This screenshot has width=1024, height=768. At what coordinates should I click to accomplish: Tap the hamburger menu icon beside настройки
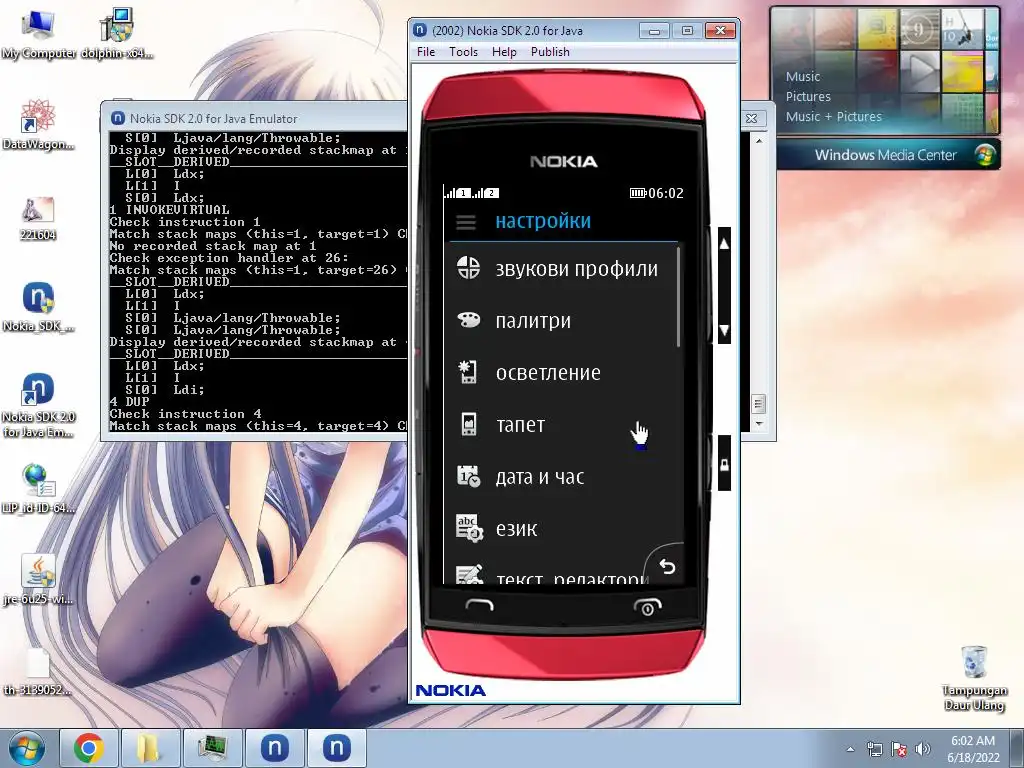[x=466, y=223]
